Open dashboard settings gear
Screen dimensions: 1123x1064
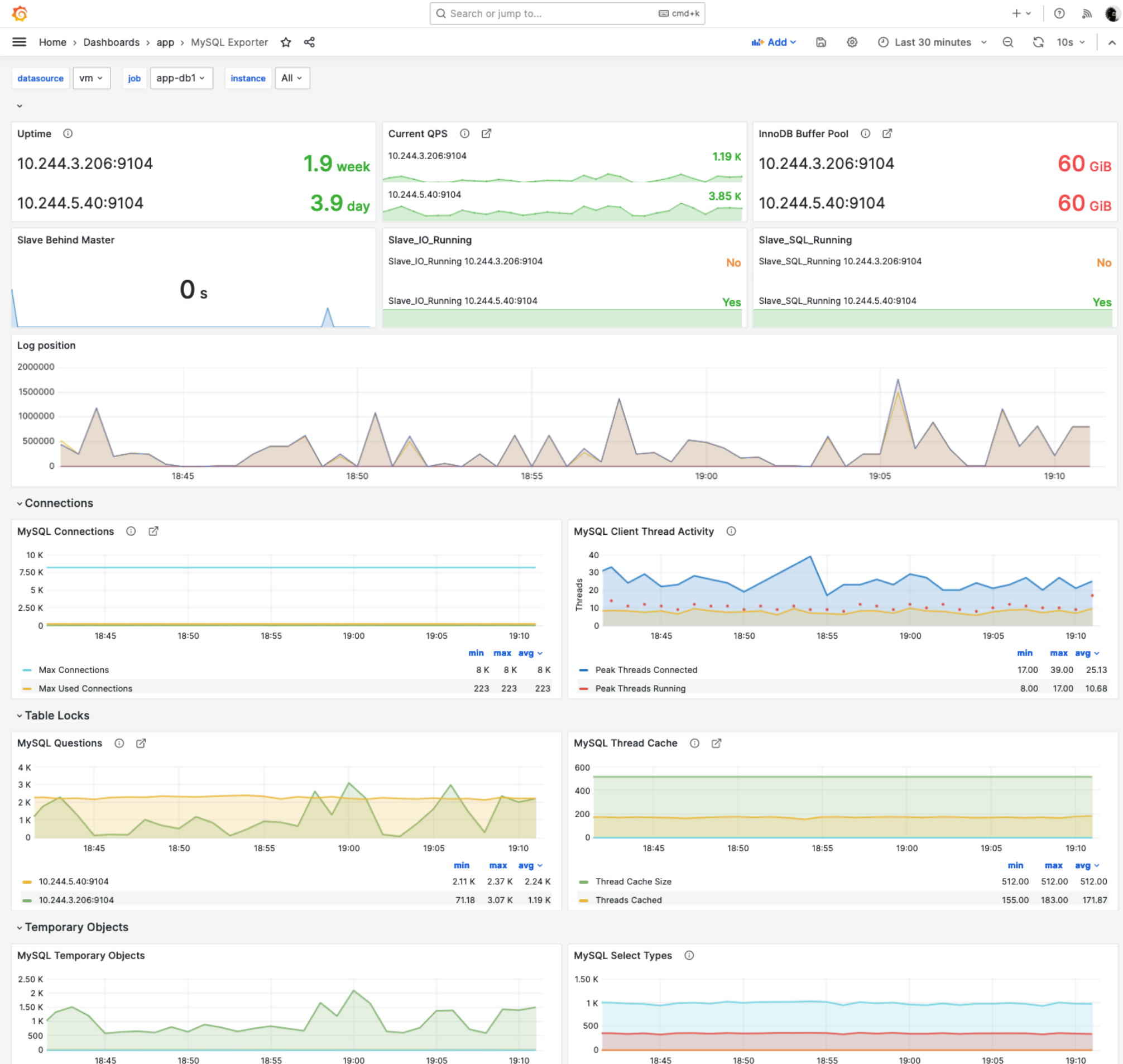852,42
